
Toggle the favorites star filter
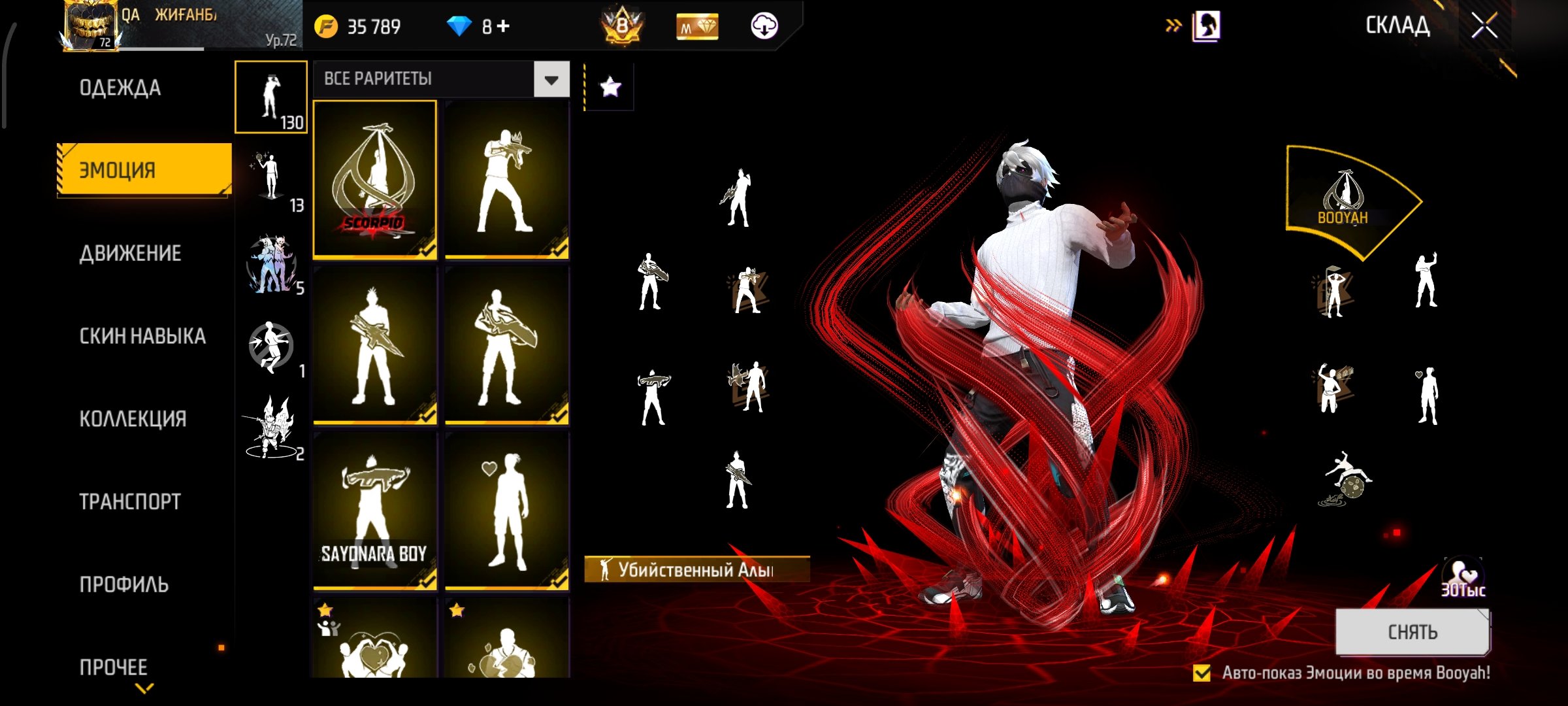[x=610, y=86]
